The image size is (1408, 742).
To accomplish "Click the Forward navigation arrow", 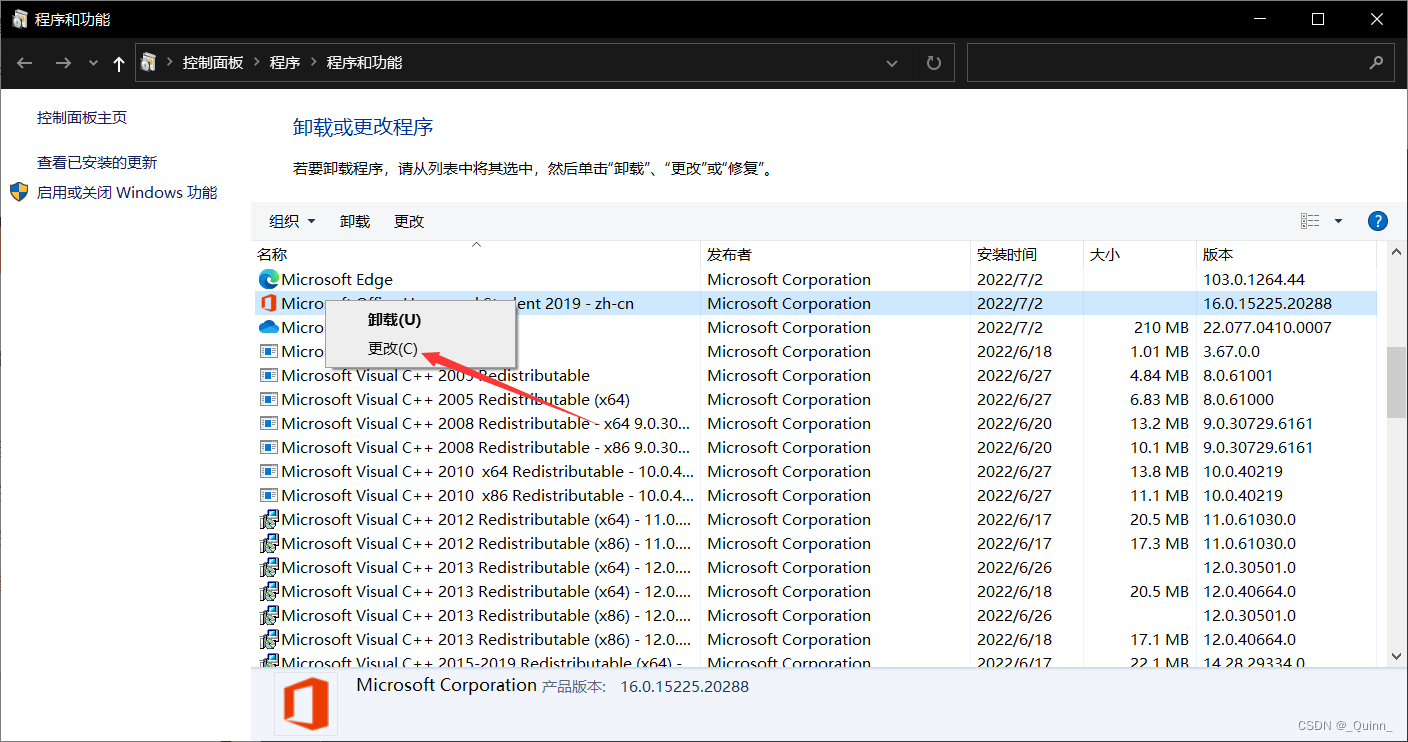I will [63, 63].
